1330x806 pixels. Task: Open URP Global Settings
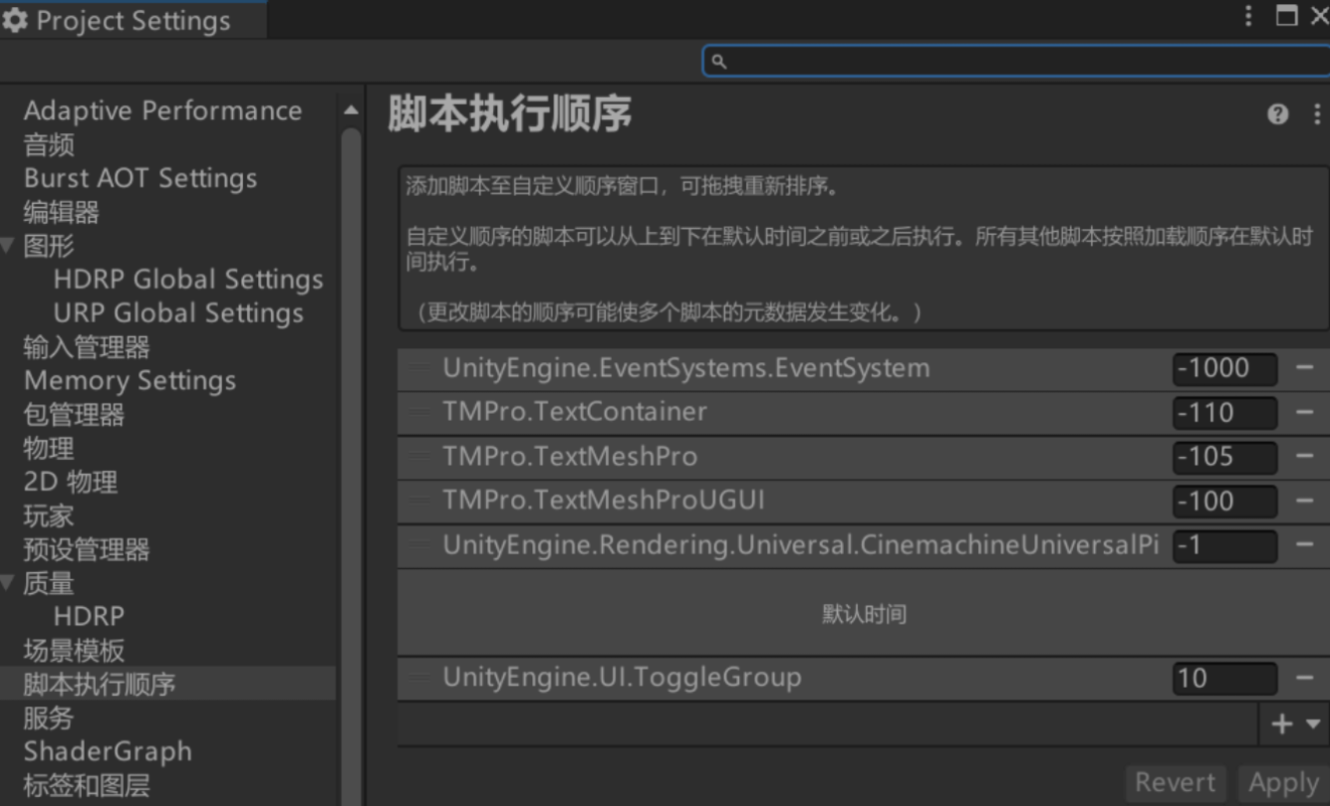[178, 313]
